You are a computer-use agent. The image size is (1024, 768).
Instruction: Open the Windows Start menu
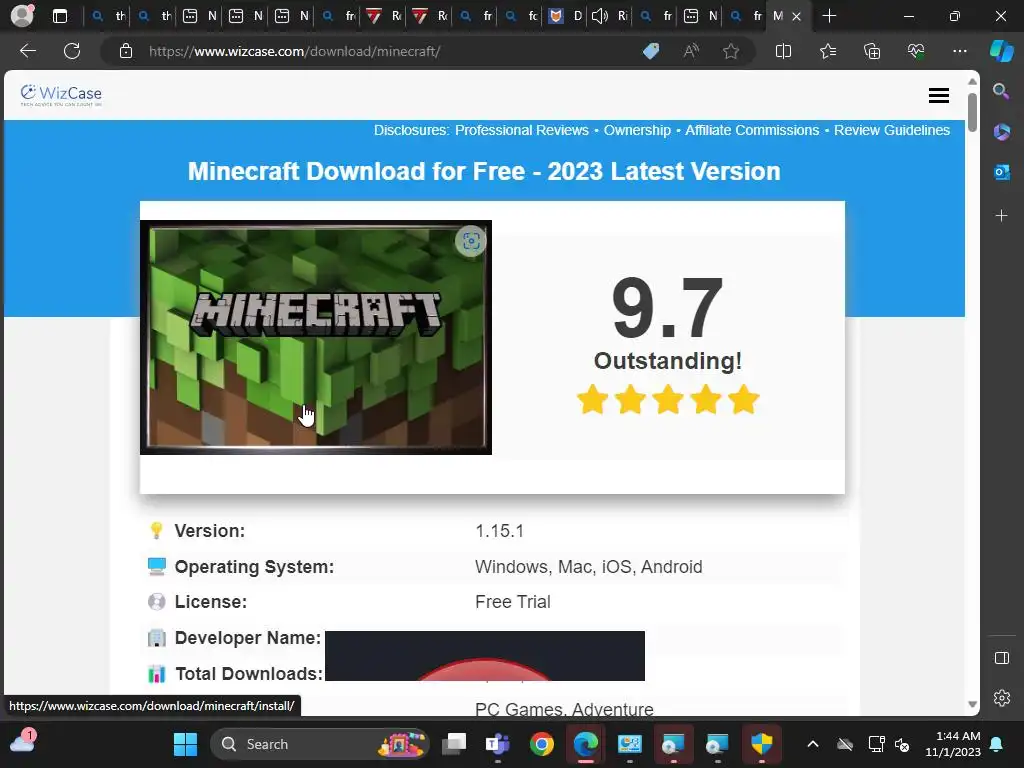[x=185, y=744]
